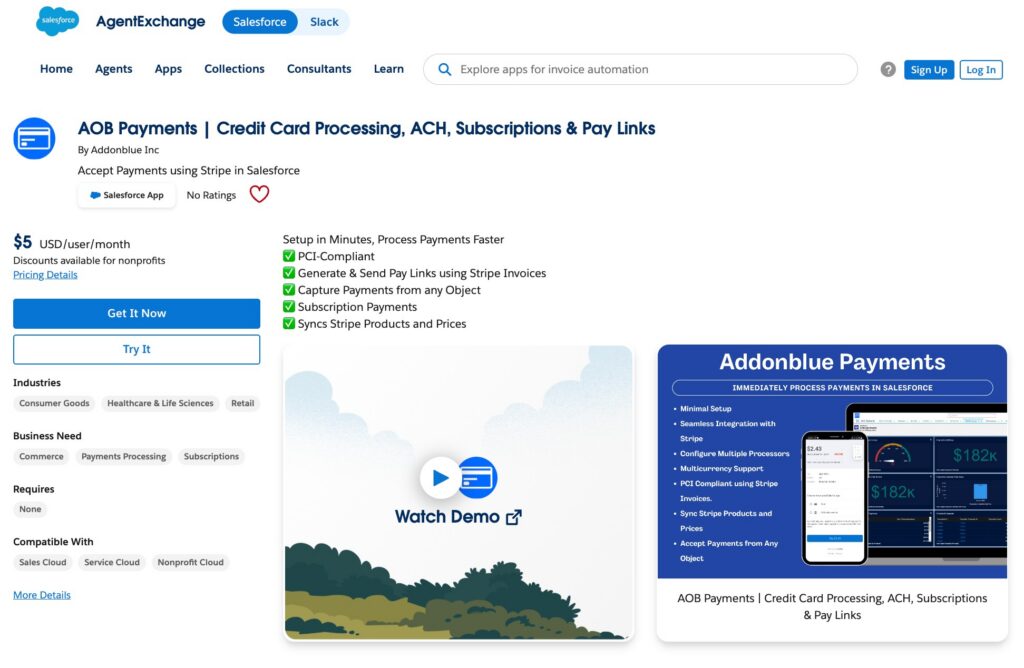Click the thumbnail caption under Addonblue image

pyautogui.click(x=832, y=607)
